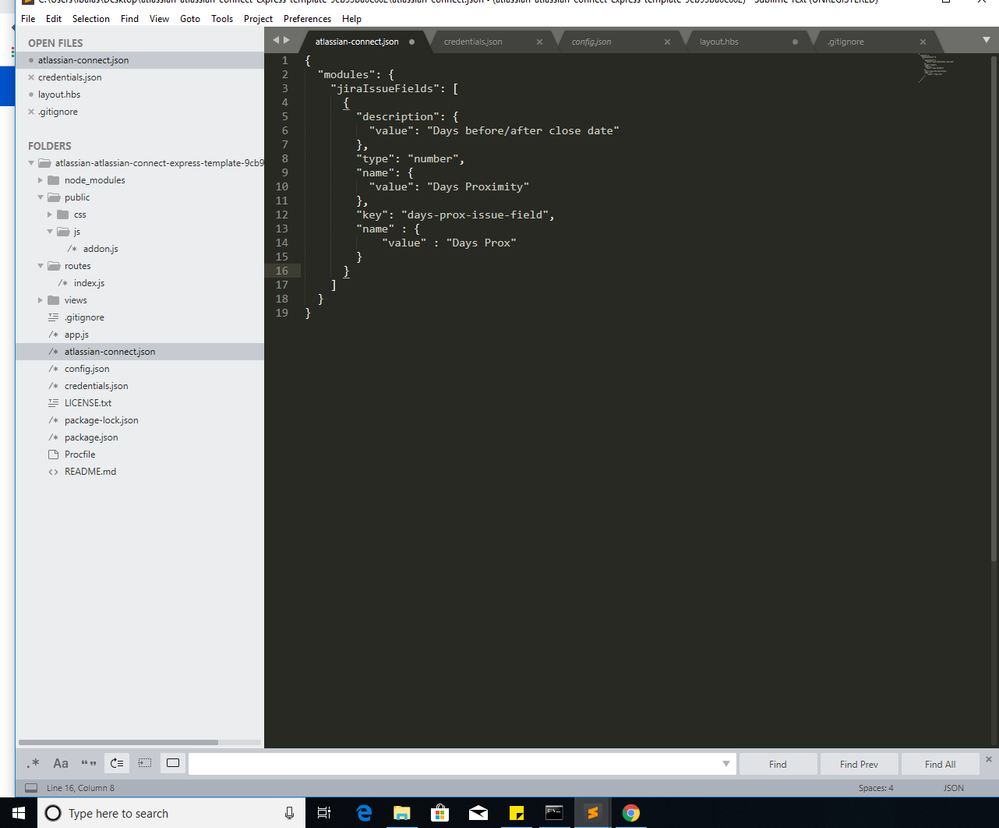Open the View menu
Viewport: 999px width, 828px height.
coord(159,18)
